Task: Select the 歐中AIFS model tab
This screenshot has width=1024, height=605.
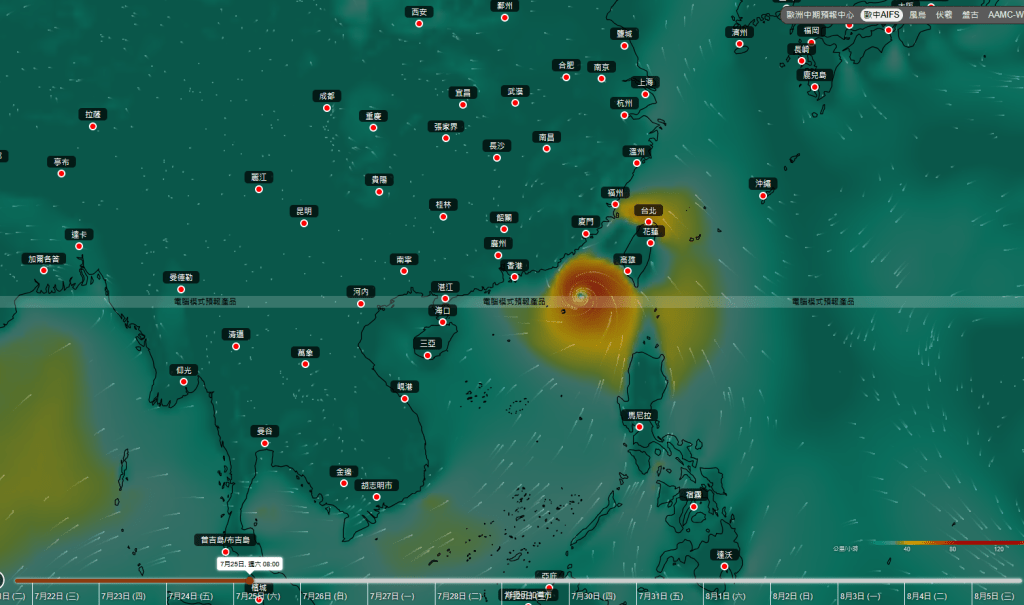Action: point(882,14)
